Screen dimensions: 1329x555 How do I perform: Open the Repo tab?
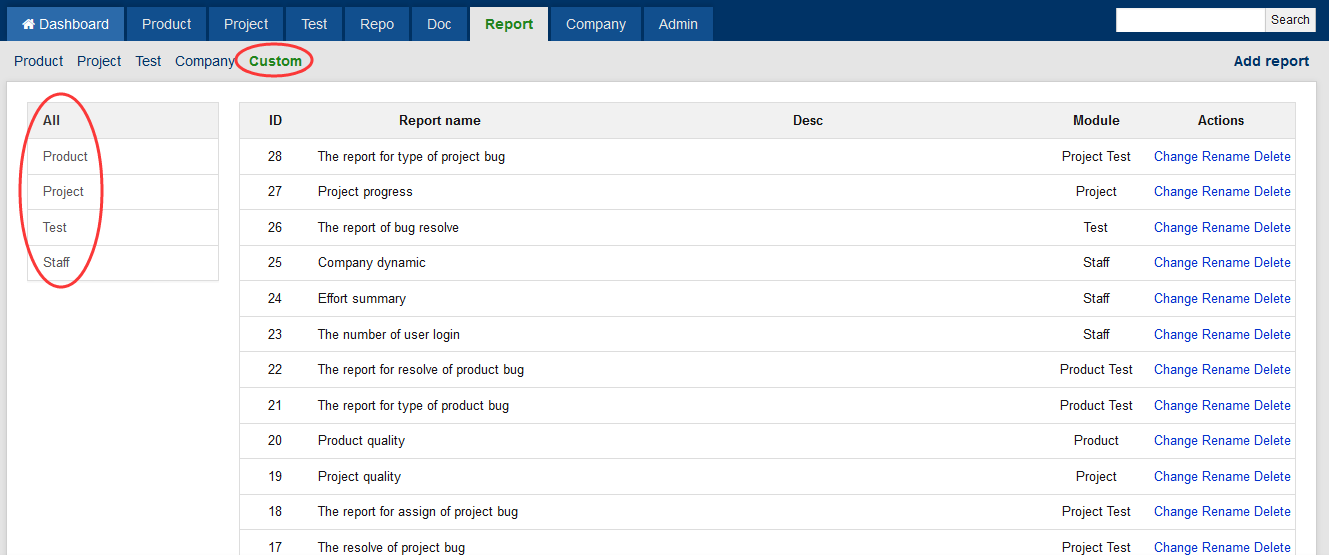point(377,24)
